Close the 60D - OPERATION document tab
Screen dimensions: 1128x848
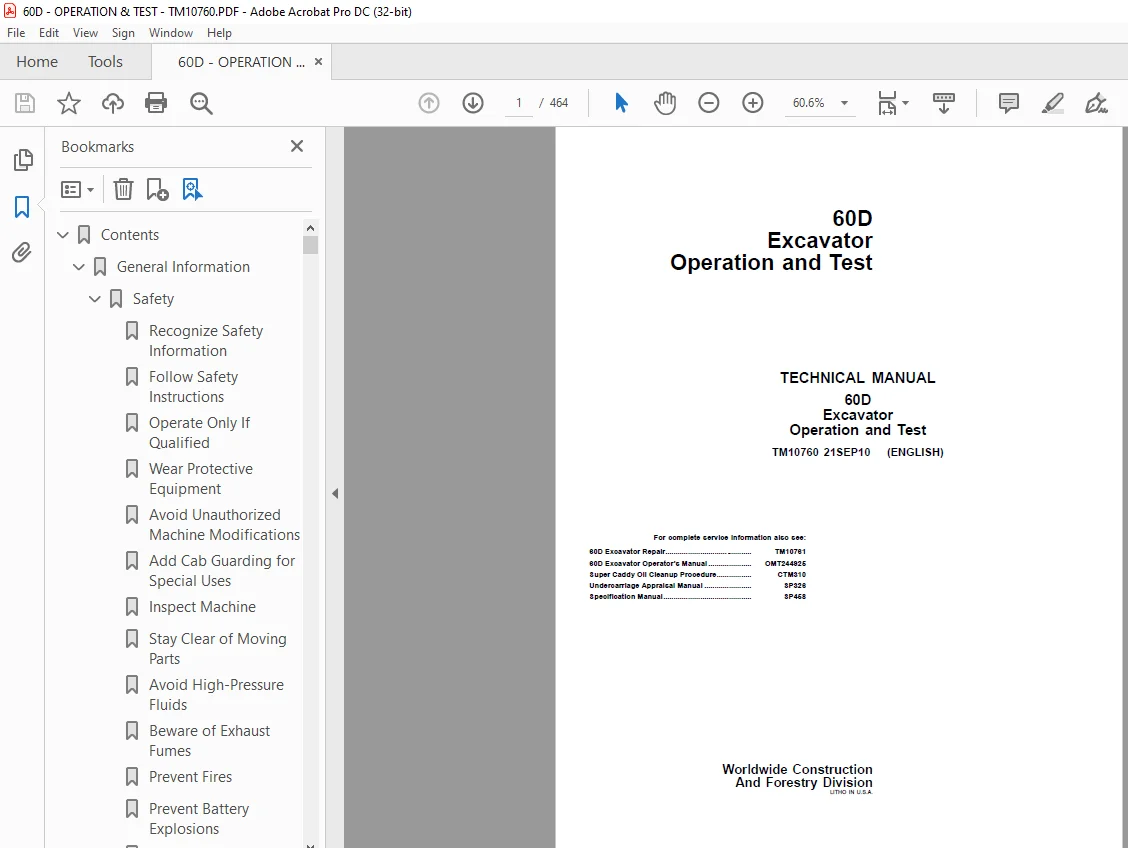(318, 62)
